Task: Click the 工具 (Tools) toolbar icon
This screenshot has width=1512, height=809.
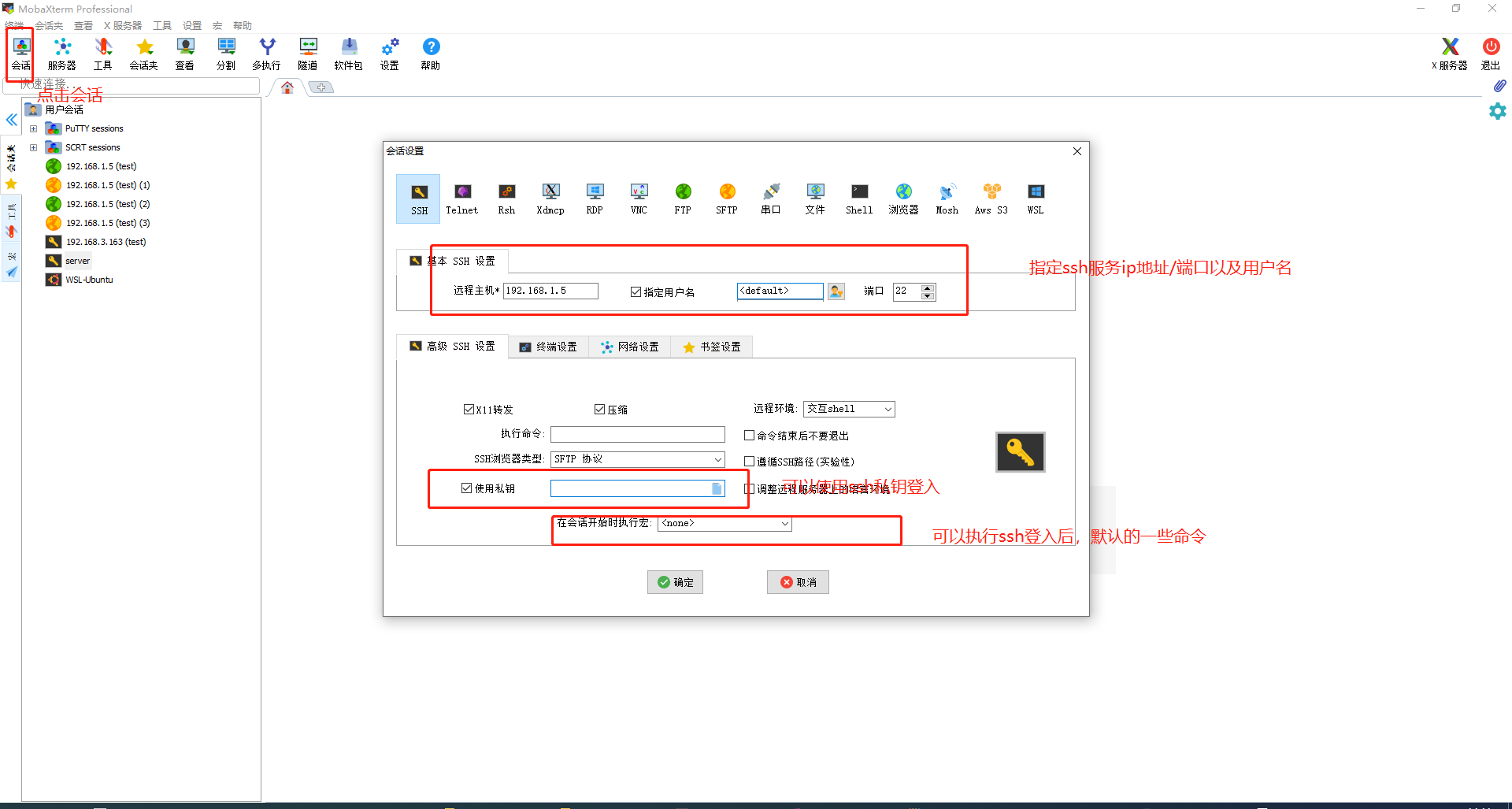Action: tap(103, 54)
